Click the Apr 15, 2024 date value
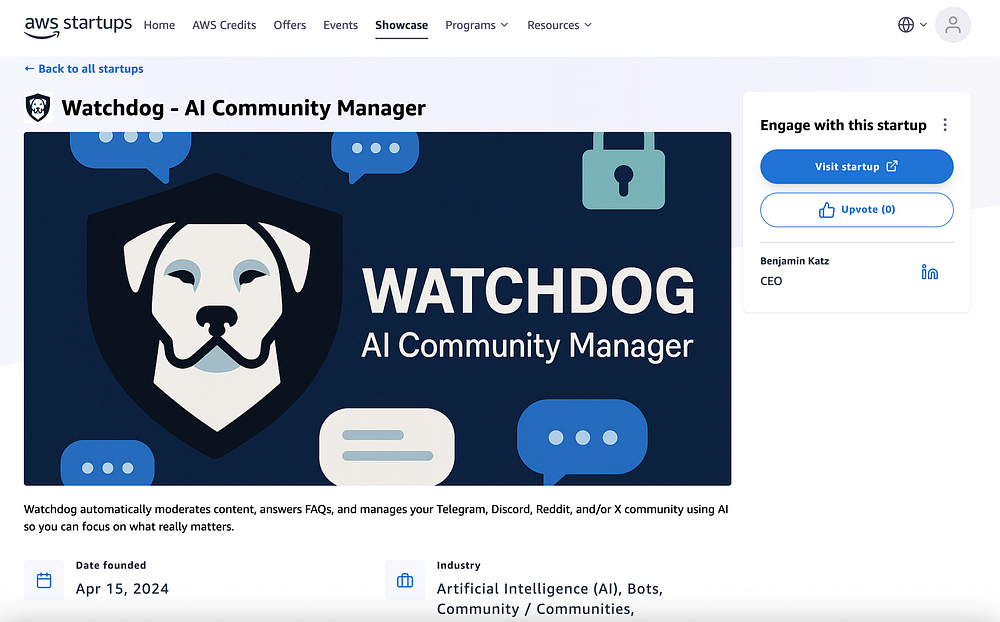The width and height of the screenshot is (1000, 622). tap(122, 589)
